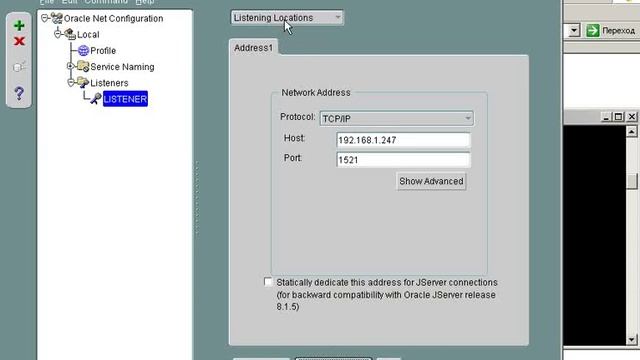Click the panel splitter handle

197,199
